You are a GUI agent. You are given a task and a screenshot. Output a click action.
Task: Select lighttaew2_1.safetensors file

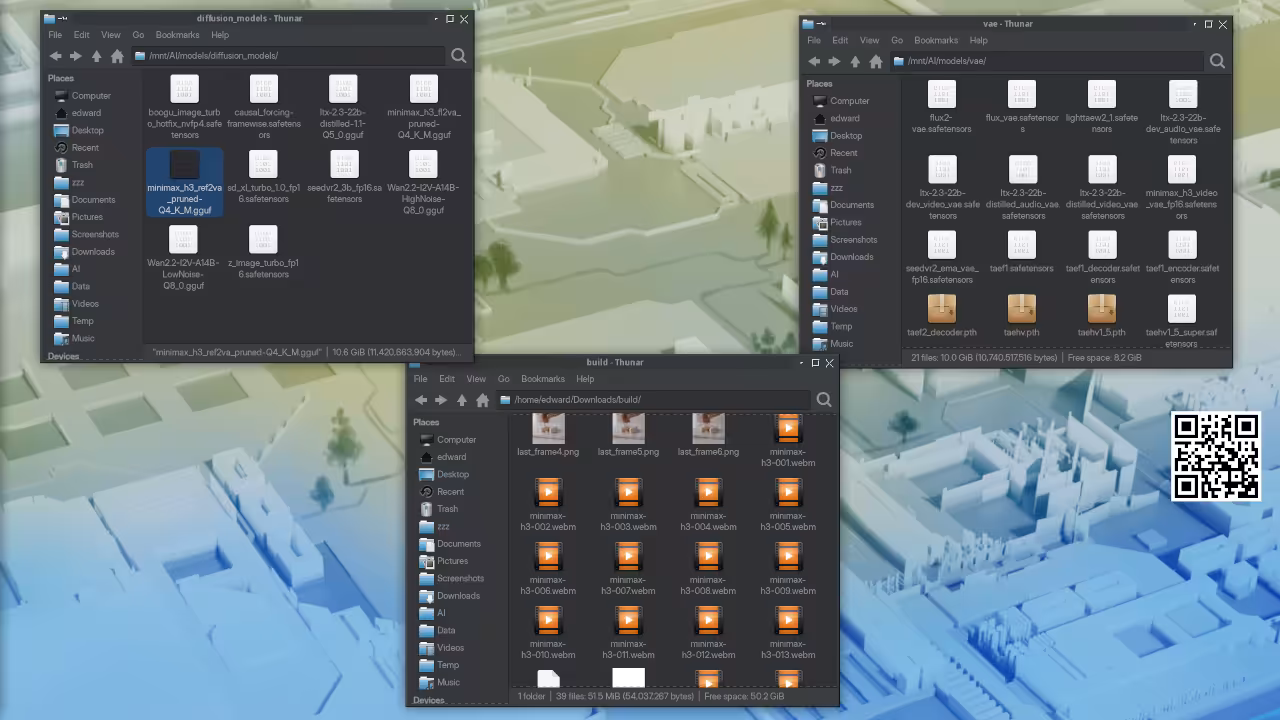point(1102,108)
